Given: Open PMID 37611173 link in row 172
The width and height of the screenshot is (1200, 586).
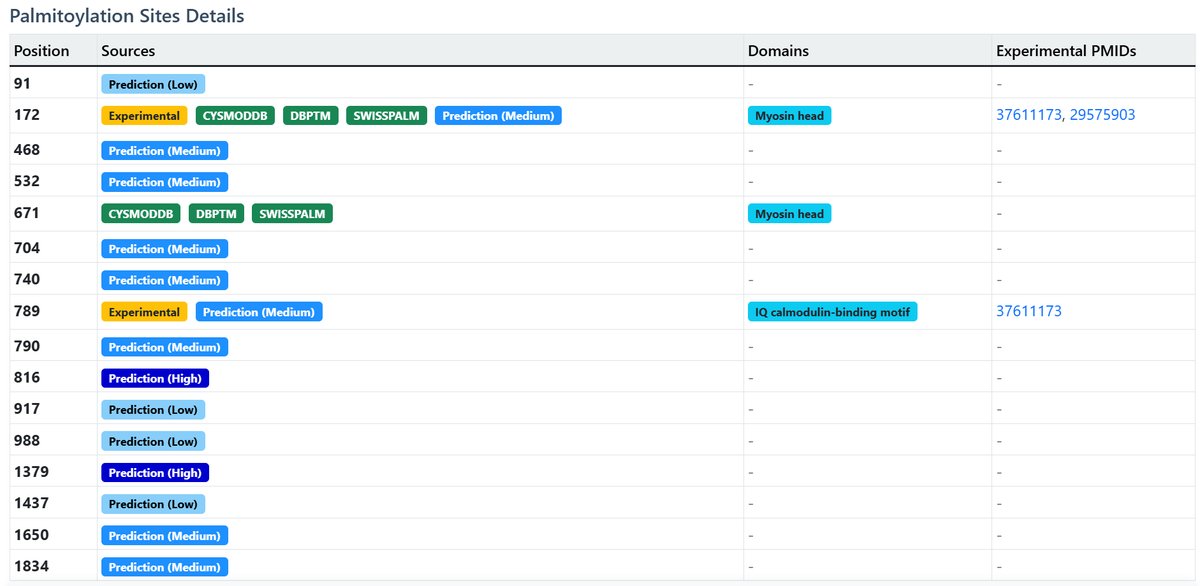Looking at the screenshot, I should pos(1029,115).
